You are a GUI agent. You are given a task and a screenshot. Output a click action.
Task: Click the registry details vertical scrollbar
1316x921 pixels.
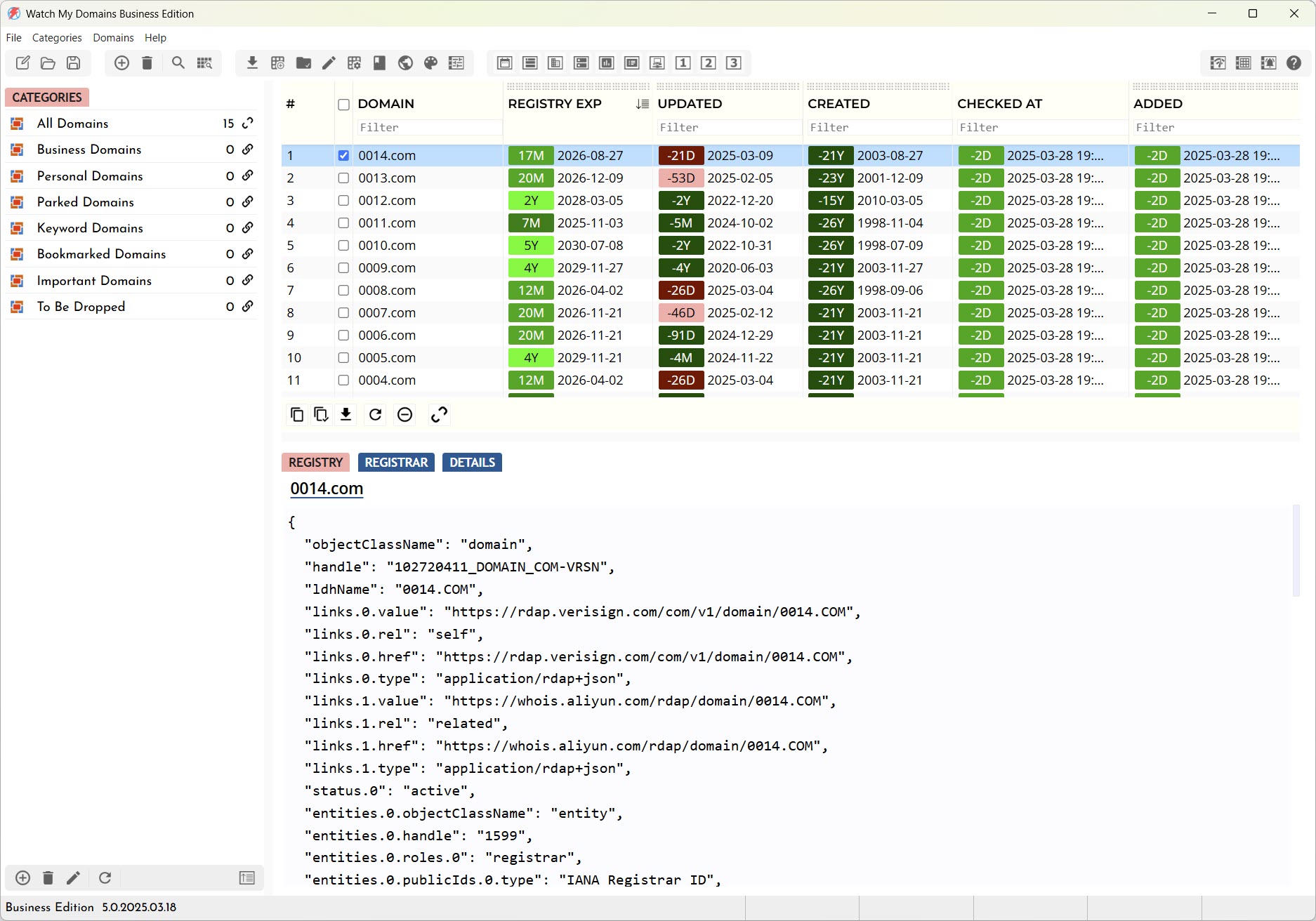click(x=1296, y=550)
